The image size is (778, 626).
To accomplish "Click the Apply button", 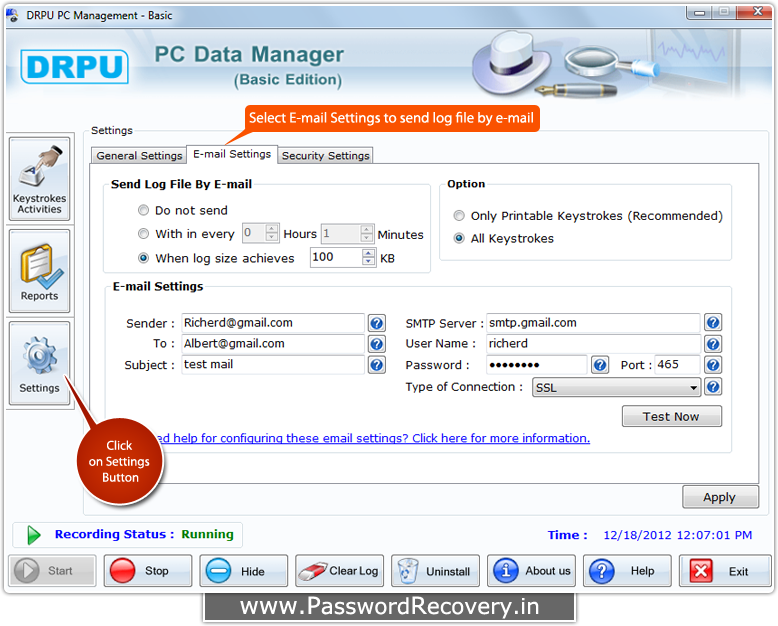I will [720, 497].
